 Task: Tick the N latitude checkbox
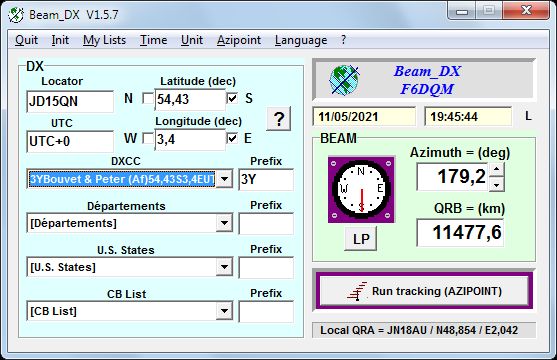[147, 98]
